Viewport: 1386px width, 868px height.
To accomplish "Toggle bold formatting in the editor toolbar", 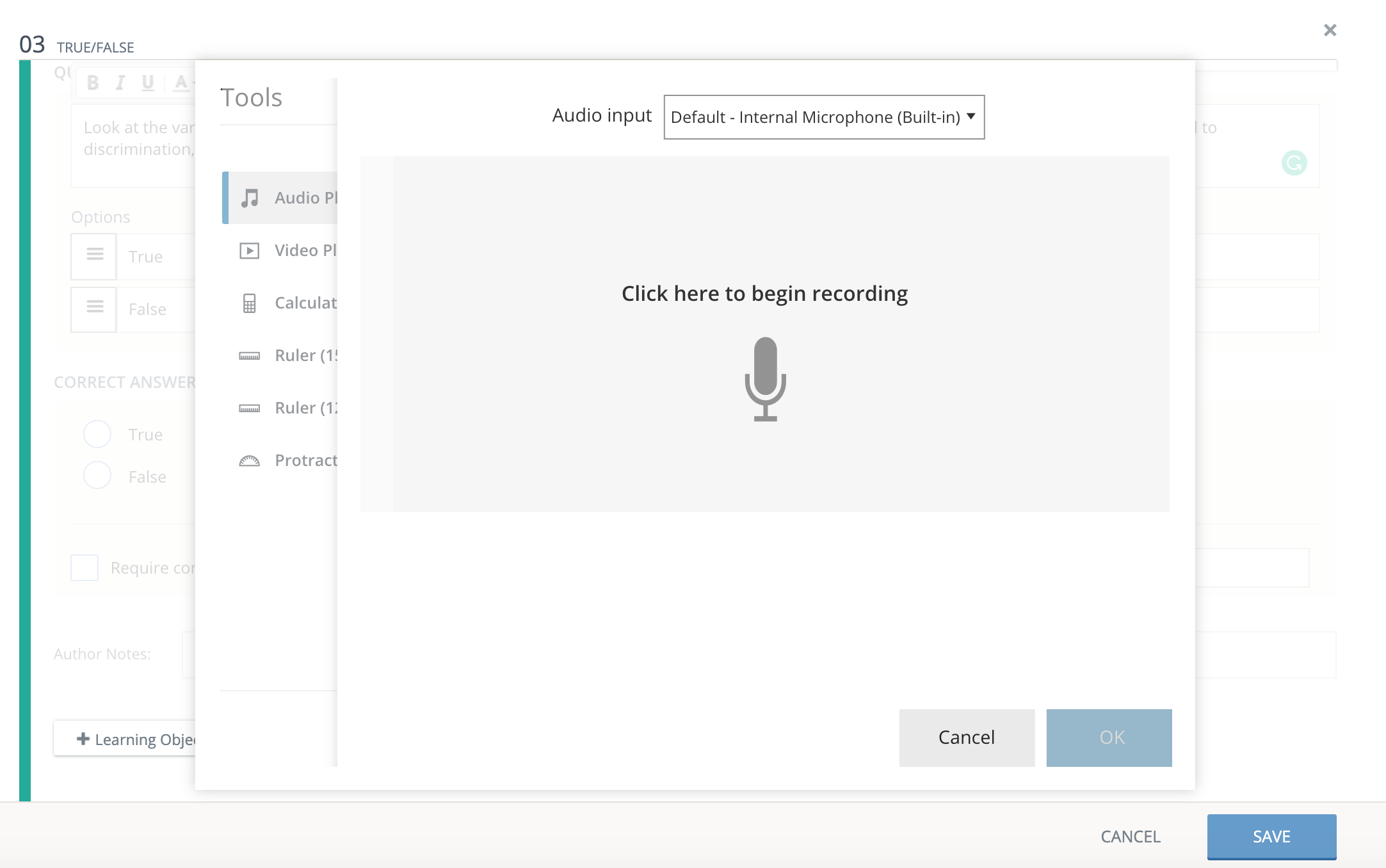I will [x=92, y=83].
